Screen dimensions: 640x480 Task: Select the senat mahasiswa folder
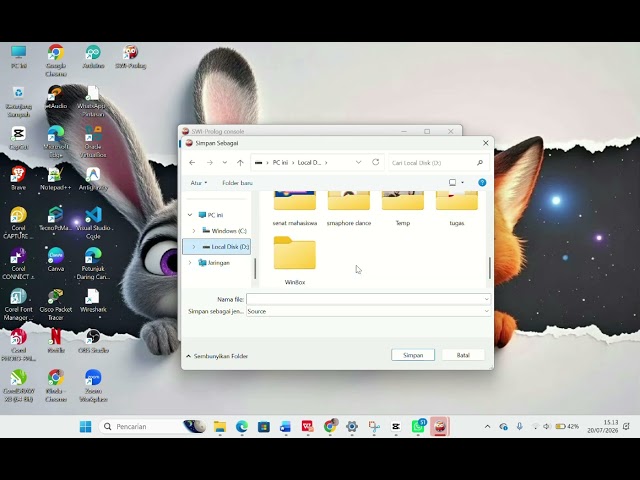coord(295,209)
